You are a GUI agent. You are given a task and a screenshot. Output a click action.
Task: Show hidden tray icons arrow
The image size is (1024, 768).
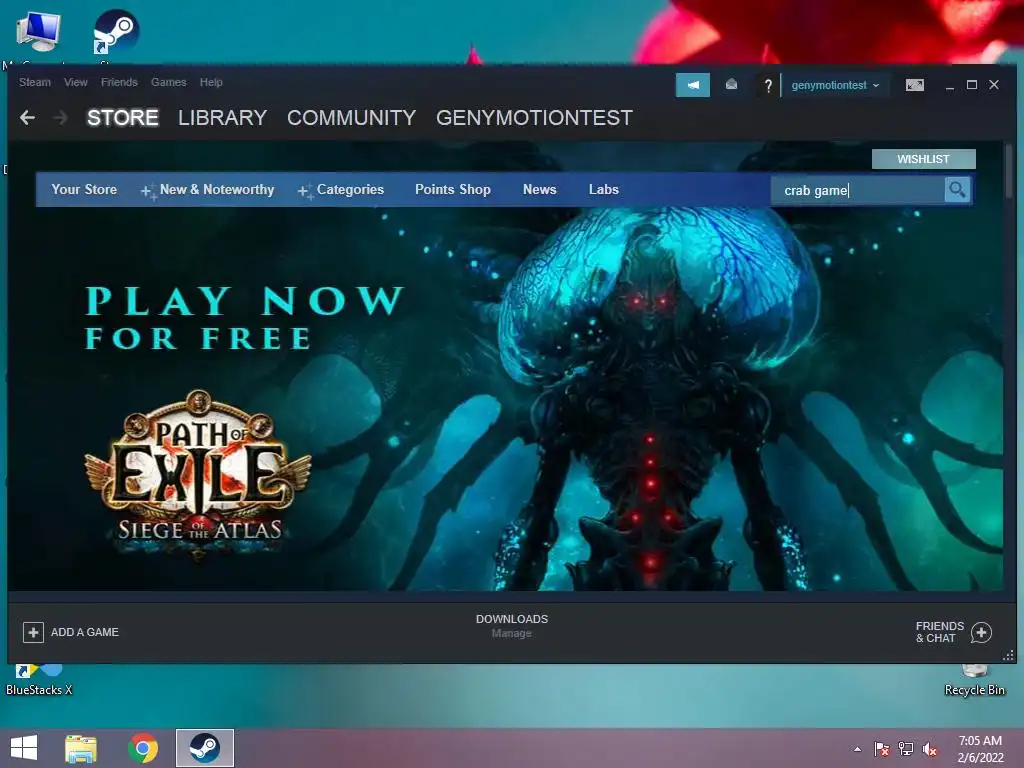[x=857, y=749]
